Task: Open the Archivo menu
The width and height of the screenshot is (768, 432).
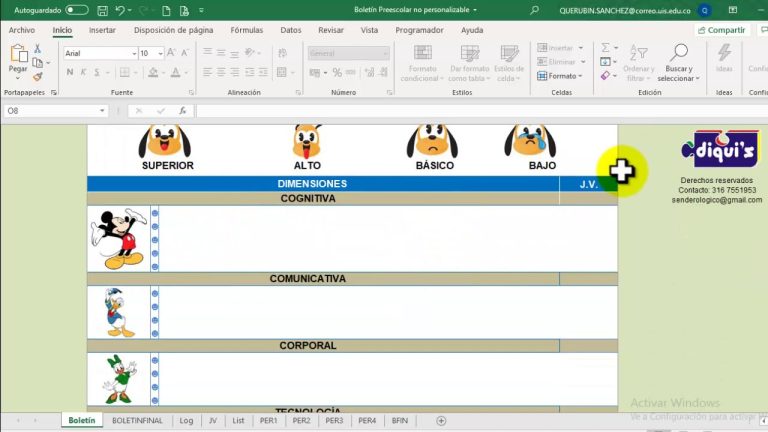Action: click(22, 30)
